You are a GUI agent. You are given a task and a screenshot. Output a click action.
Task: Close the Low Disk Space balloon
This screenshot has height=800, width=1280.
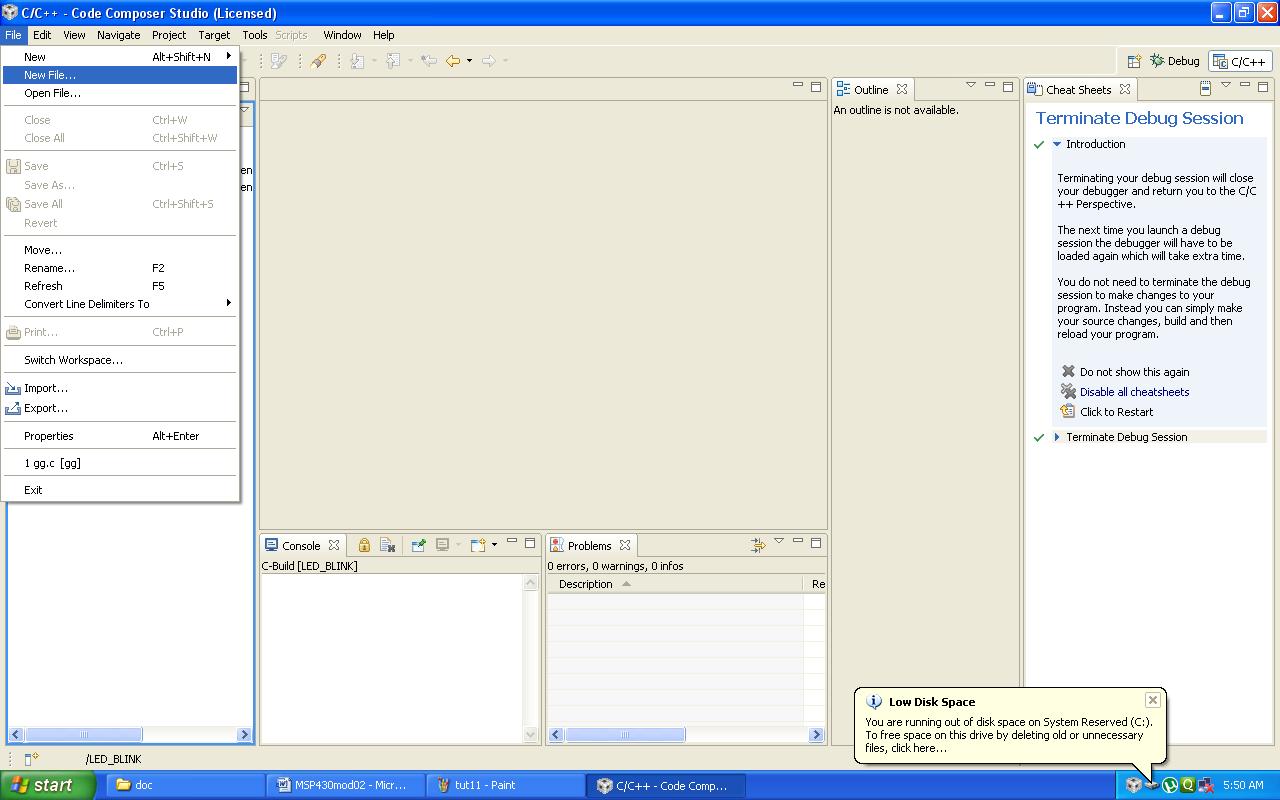pyautogui.click(x=1152, y=700)
